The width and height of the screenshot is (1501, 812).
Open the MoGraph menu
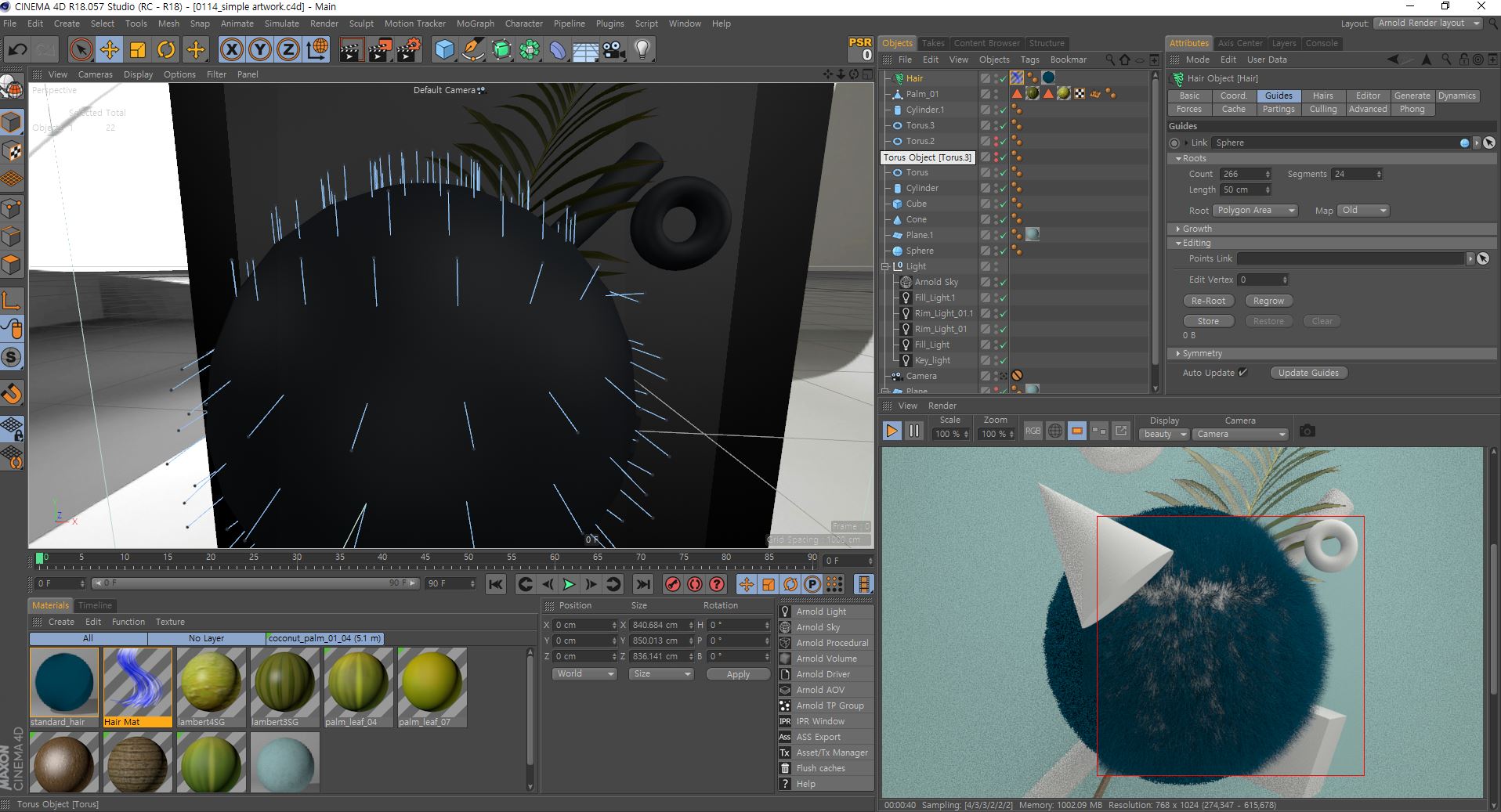pos(476,23)
